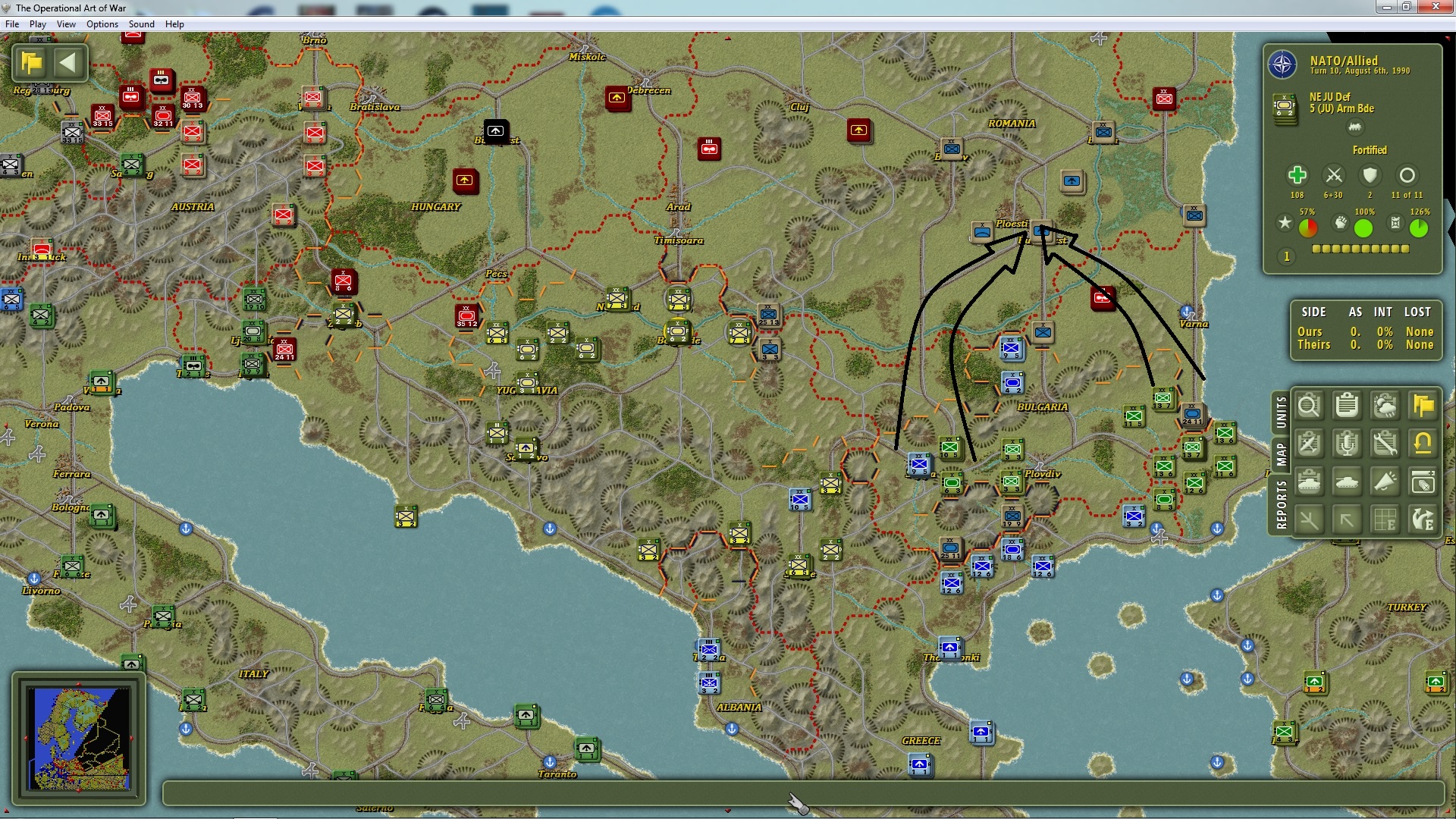
Task: Click the 'Theirs' row in combat summary
Action: tap(1365, 344)
